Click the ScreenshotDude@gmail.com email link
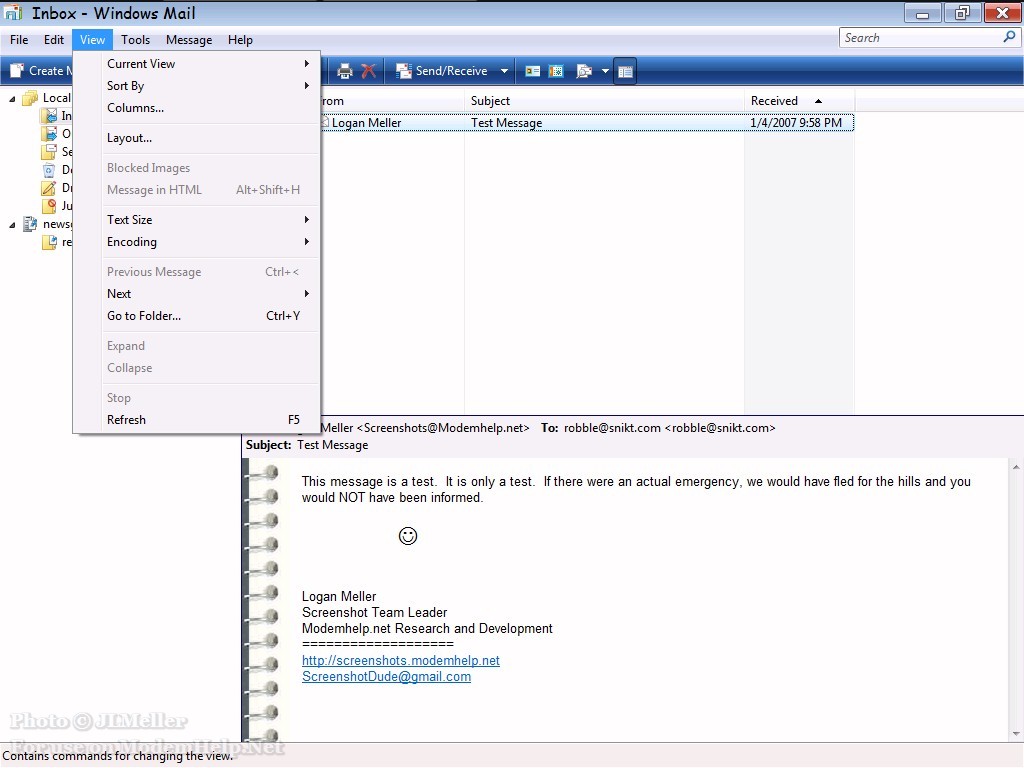1024x768 pixels. tap(386, 677)
